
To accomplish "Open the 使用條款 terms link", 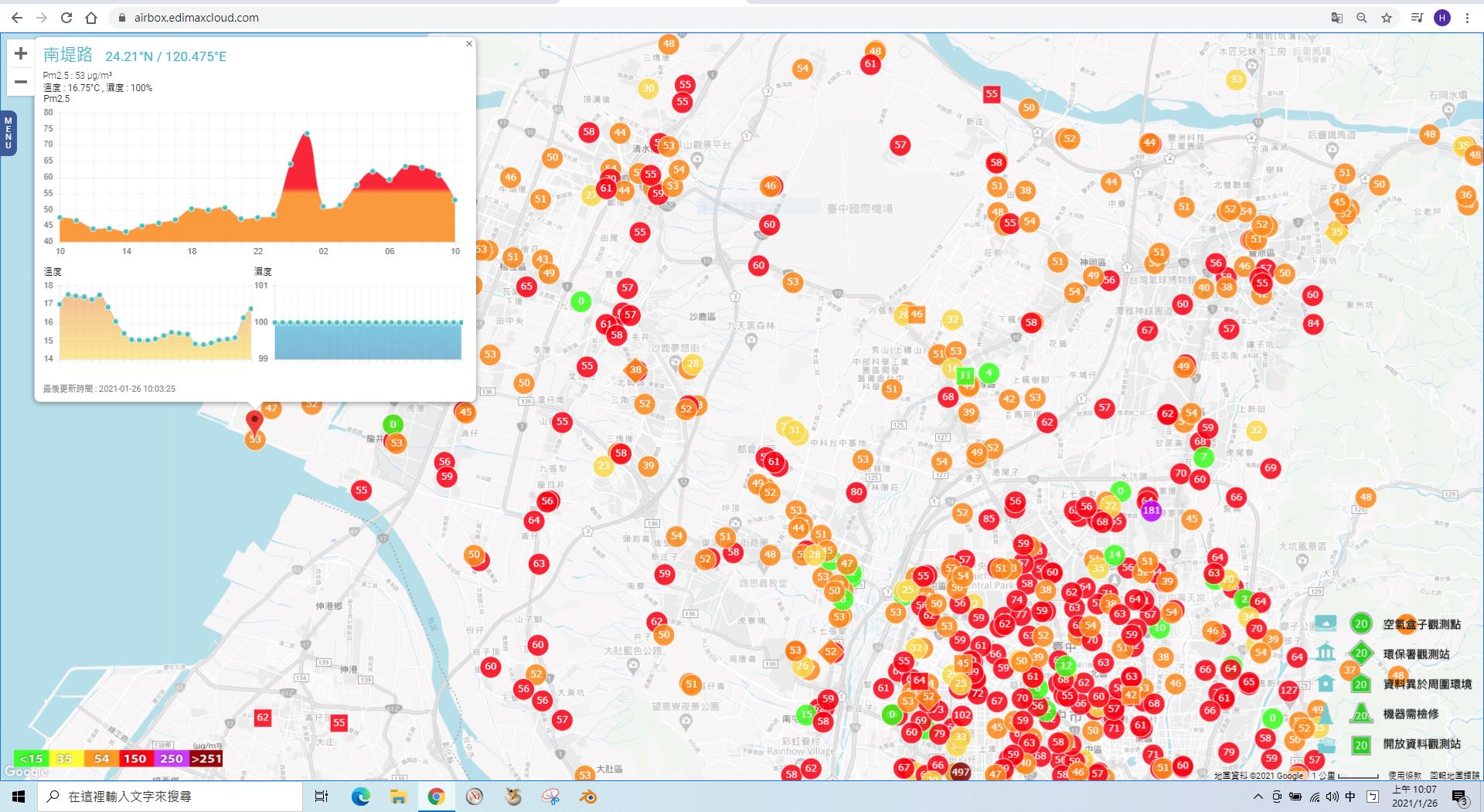I will 1404,775.
